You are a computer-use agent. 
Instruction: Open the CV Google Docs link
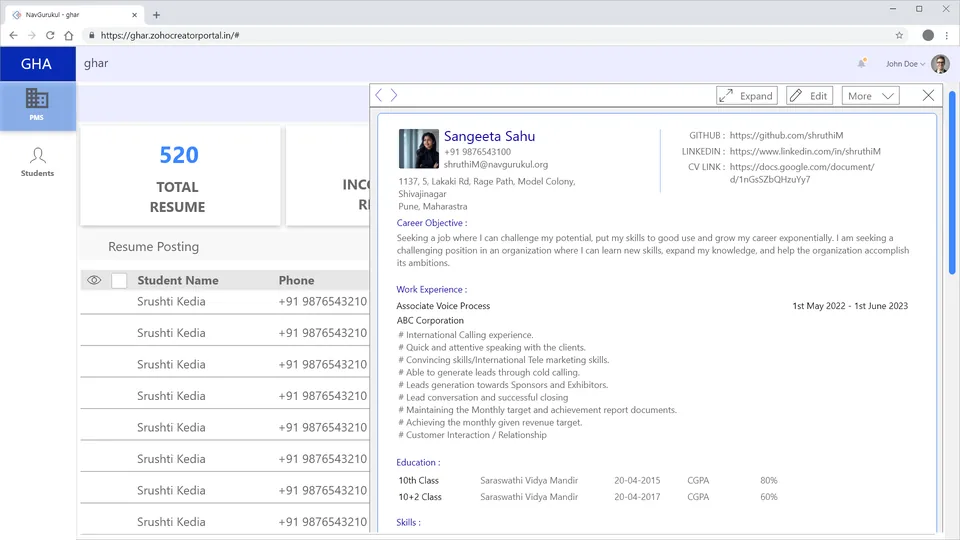801,173
